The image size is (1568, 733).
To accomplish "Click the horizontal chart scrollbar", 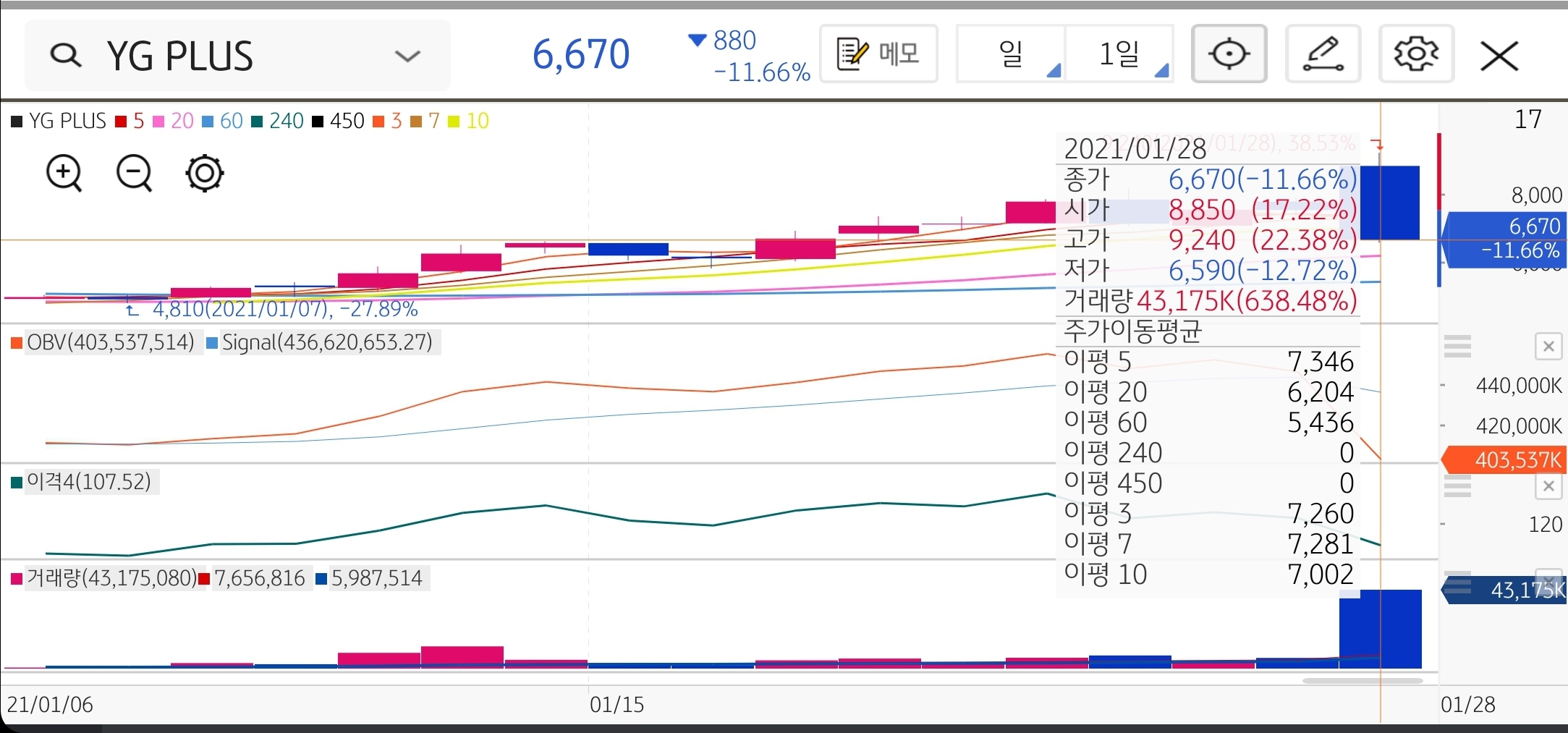I will pyautogui.click(x=1362, y=680).
